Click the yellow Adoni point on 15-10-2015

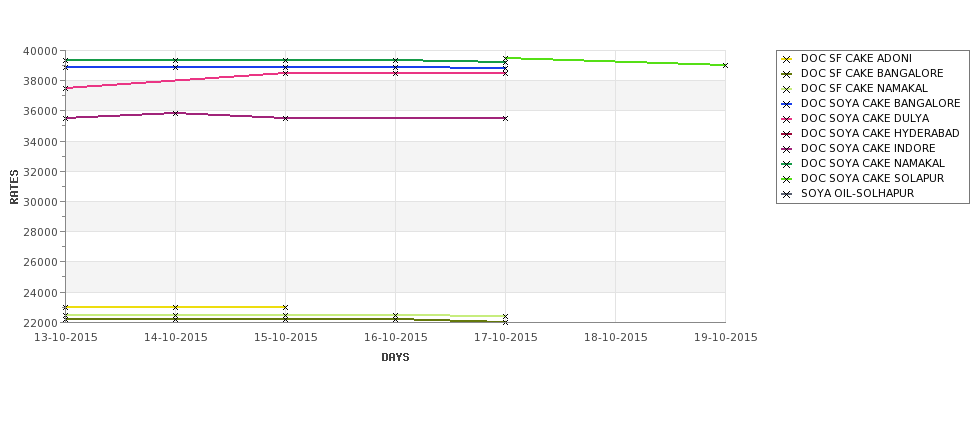pos(285,308)
